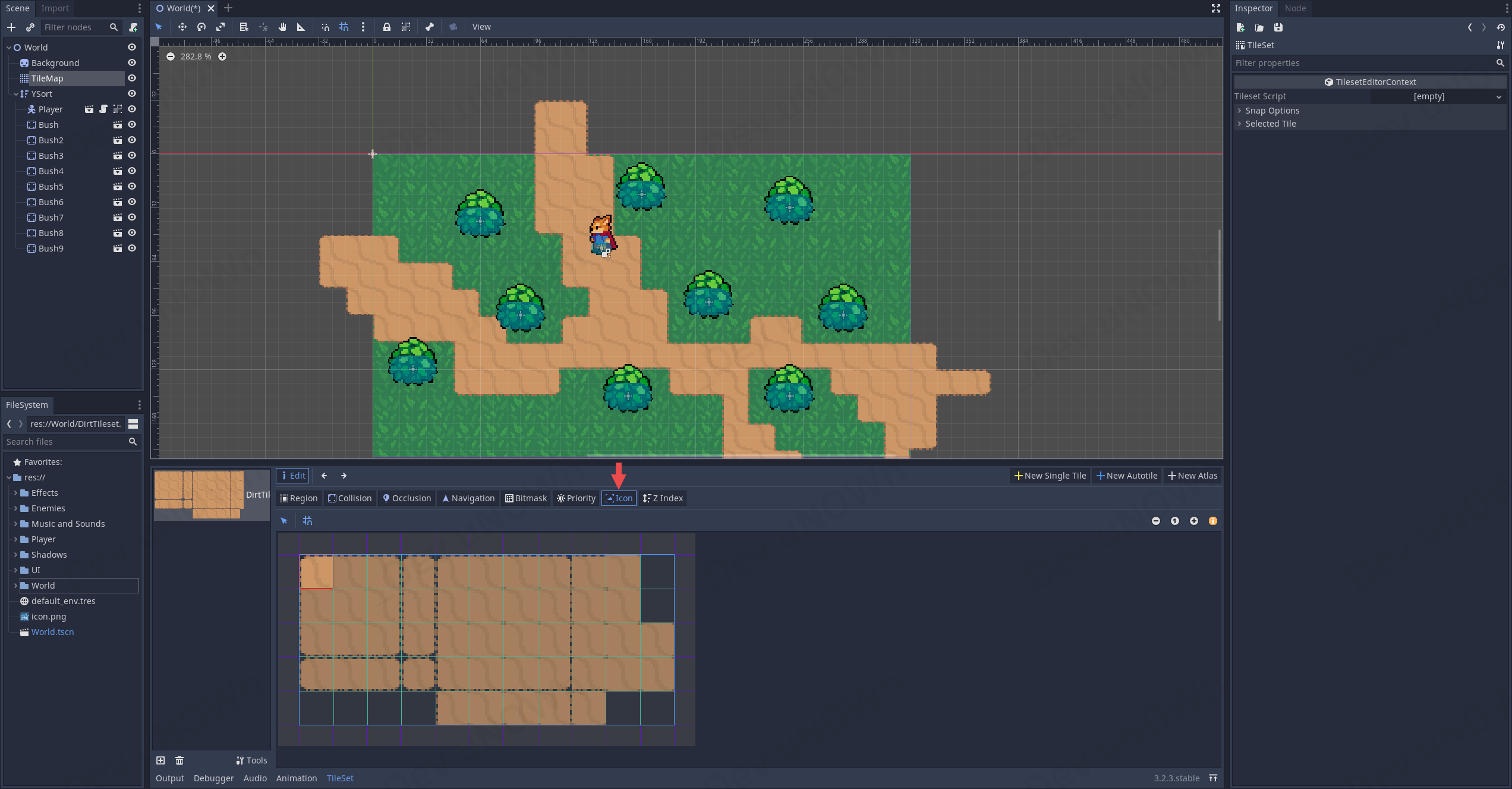Save the TileSet resource in the Inspector
1512x789 pixels.
click(x=1278, y=27)
